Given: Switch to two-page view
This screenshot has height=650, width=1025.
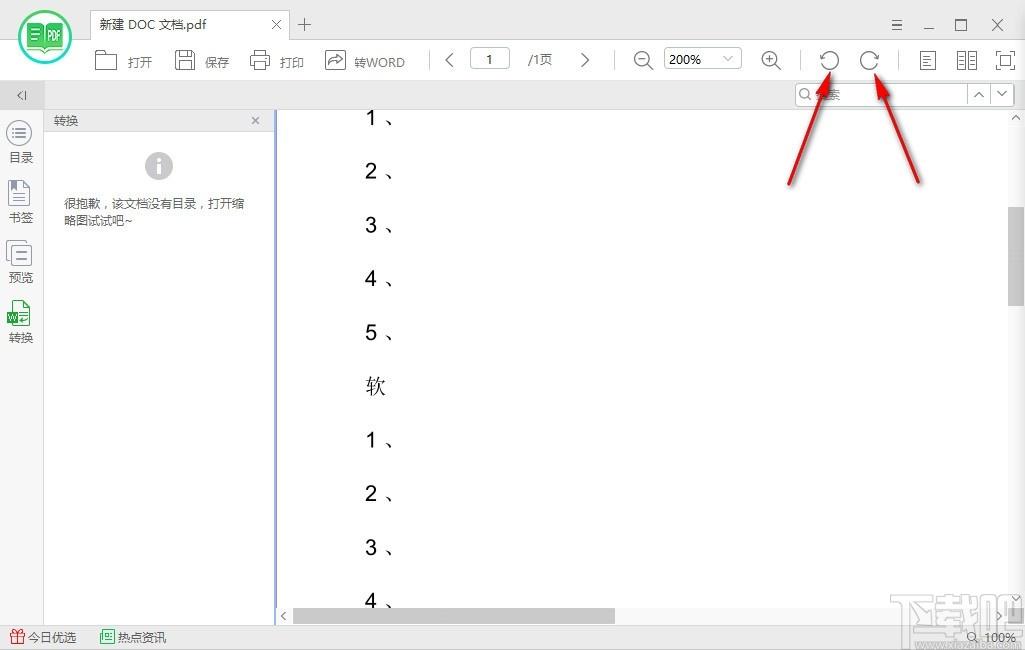Looking at the screenshot, I should pyautogui.click(x=966, y=61).
